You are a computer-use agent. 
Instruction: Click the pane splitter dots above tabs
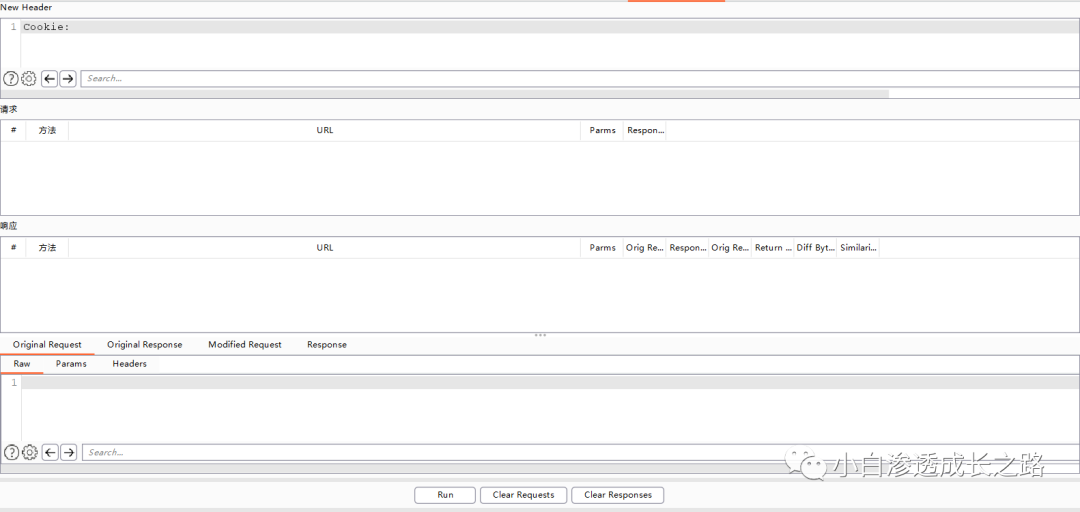point(540,335)
